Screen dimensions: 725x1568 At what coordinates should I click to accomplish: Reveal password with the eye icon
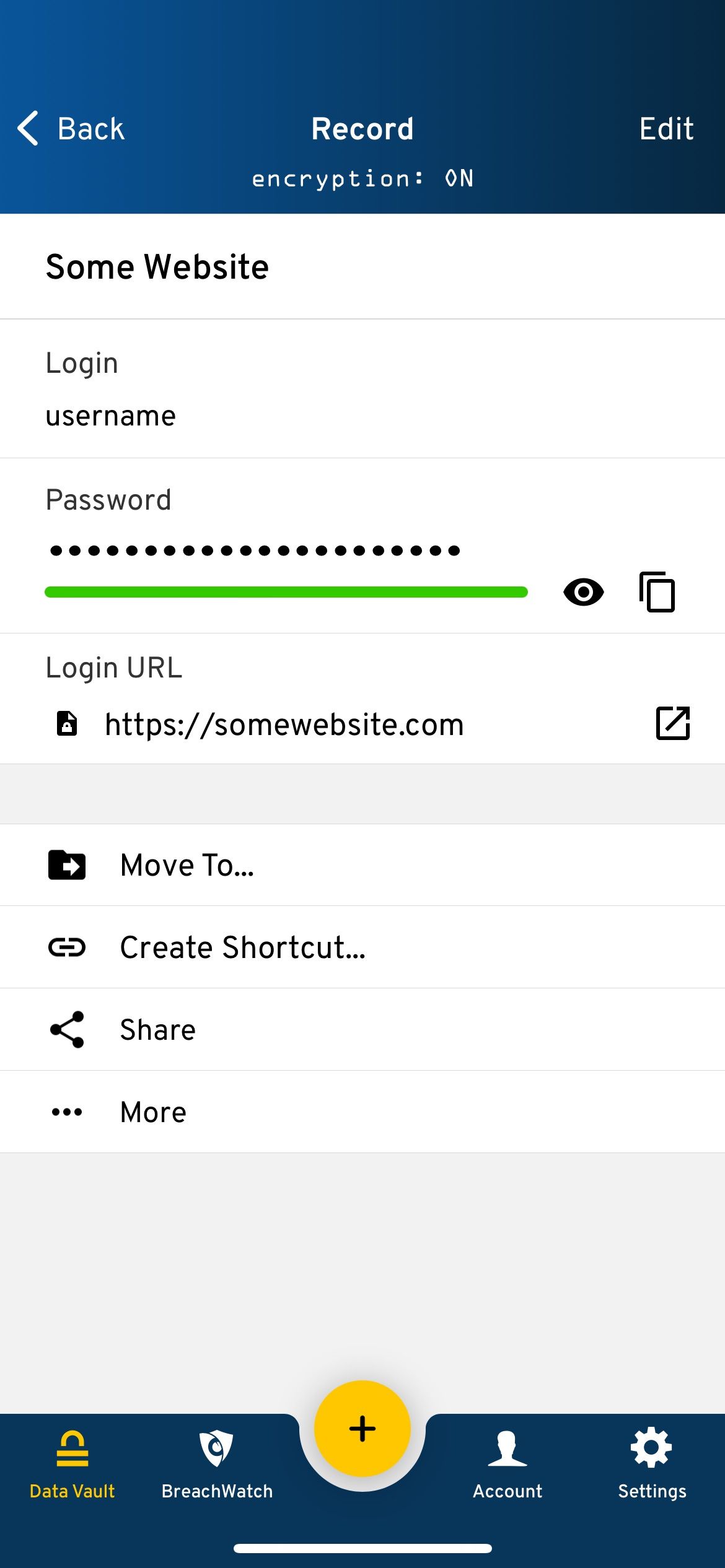coord(583,592)
